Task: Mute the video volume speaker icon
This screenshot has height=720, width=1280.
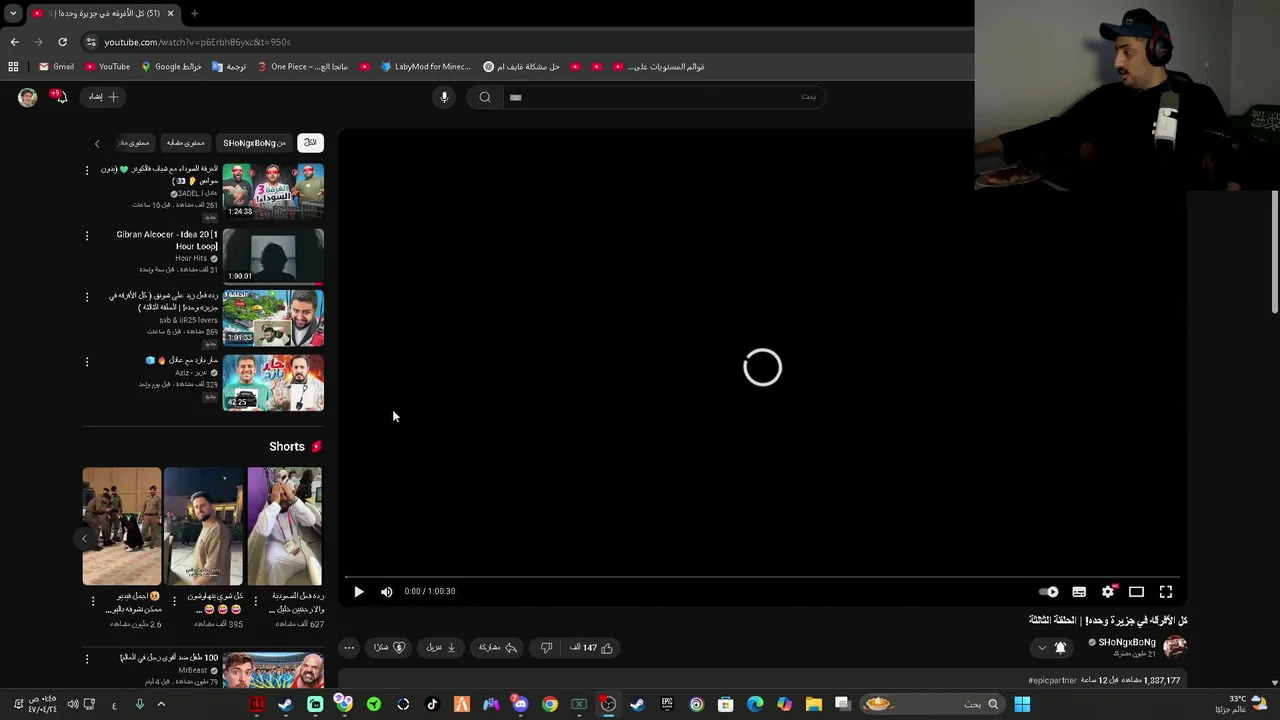Action: [x=387, y=591]
